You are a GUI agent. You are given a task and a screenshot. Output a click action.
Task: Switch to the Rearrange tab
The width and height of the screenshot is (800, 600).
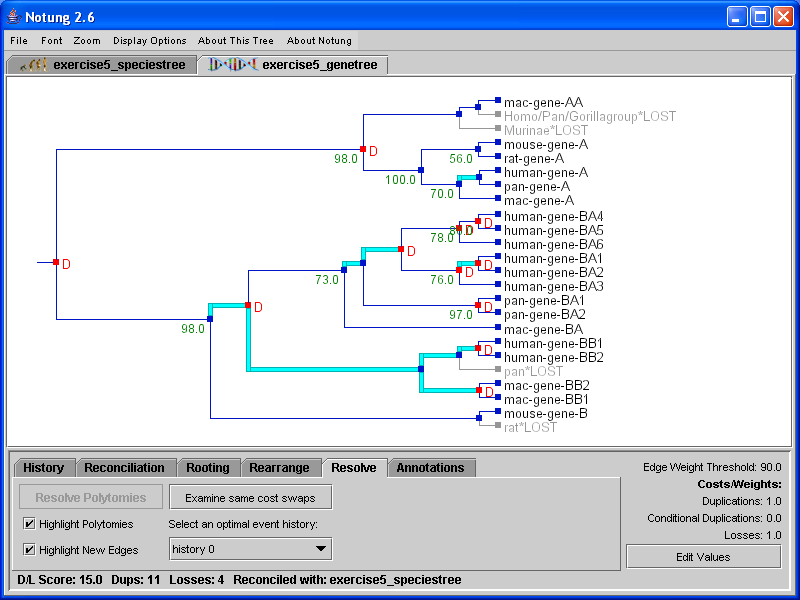click(x=278, y=468)
